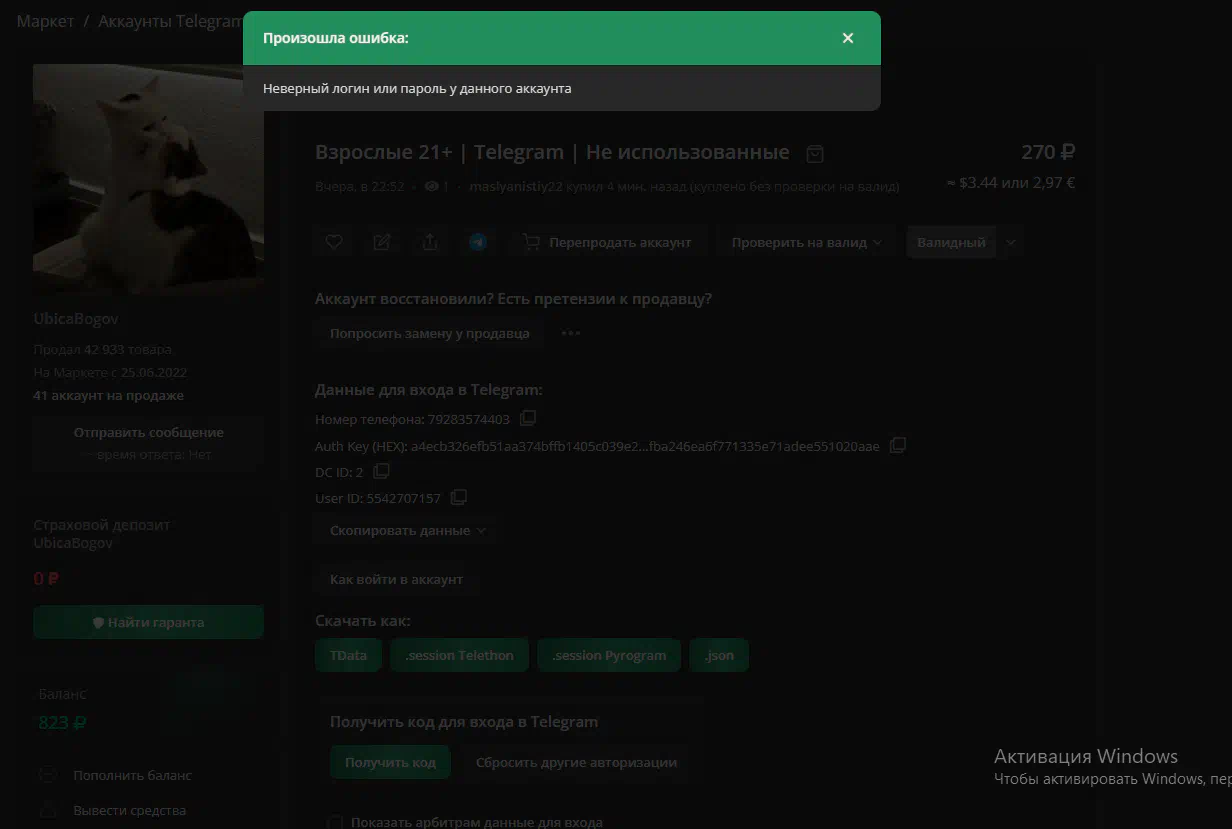This screenshot has height=829, width=1232.
Task: Open '41 аккаунт на продаже' link
Action: [x=108, y=395]
